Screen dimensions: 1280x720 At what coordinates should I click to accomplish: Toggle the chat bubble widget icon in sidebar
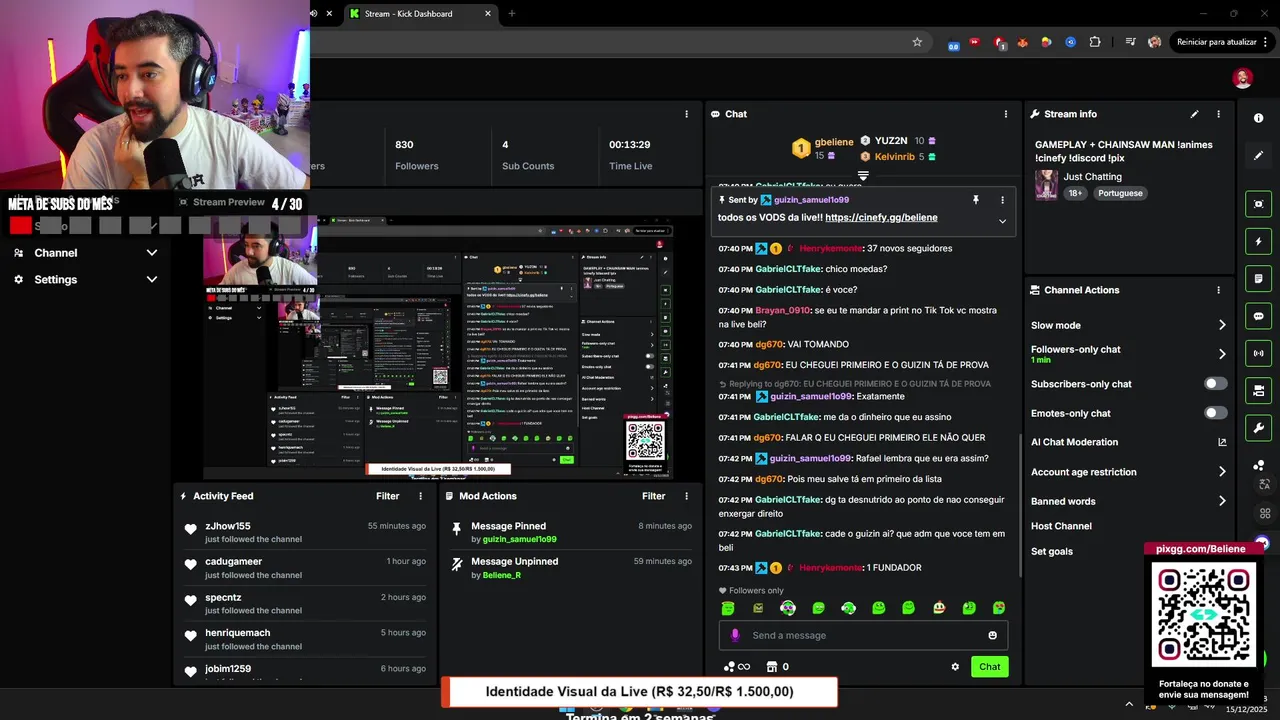coord(1258,316)
